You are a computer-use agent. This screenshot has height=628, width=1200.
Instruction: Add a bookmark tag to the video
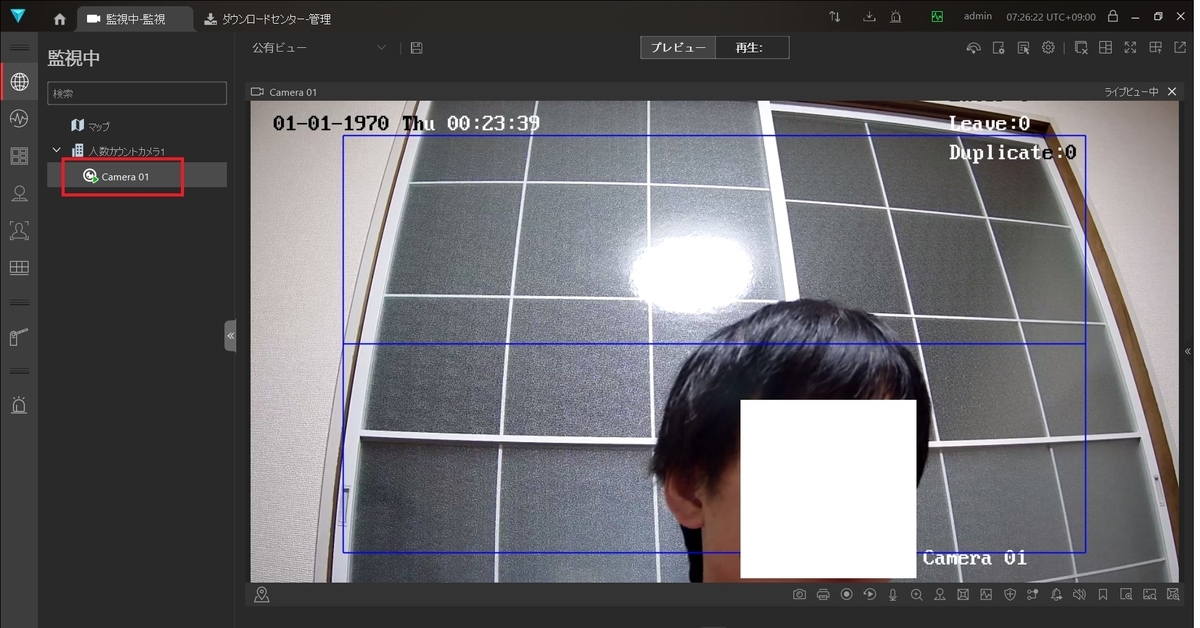click(1103, 594)
